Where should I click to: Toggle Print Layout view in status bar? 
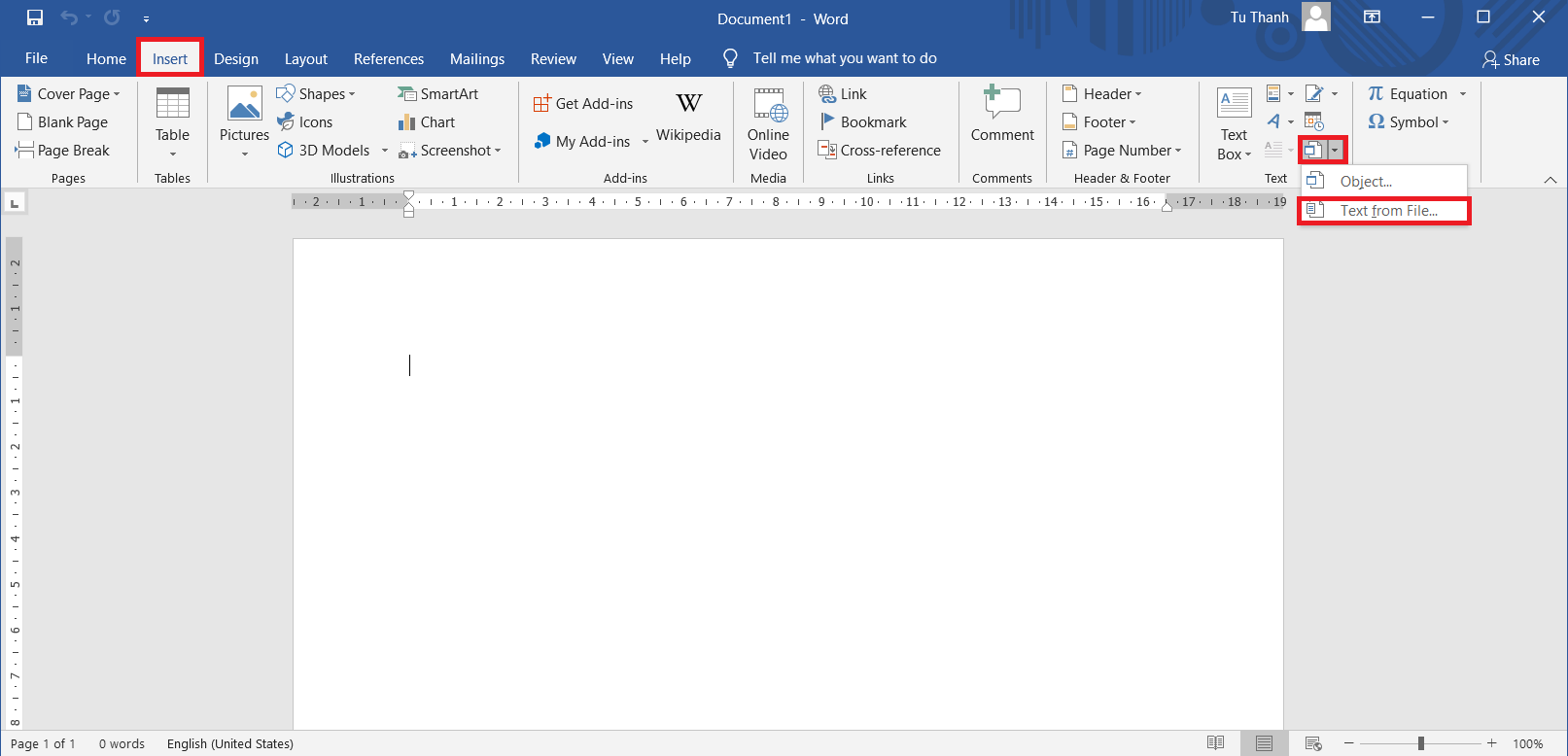1264,743
